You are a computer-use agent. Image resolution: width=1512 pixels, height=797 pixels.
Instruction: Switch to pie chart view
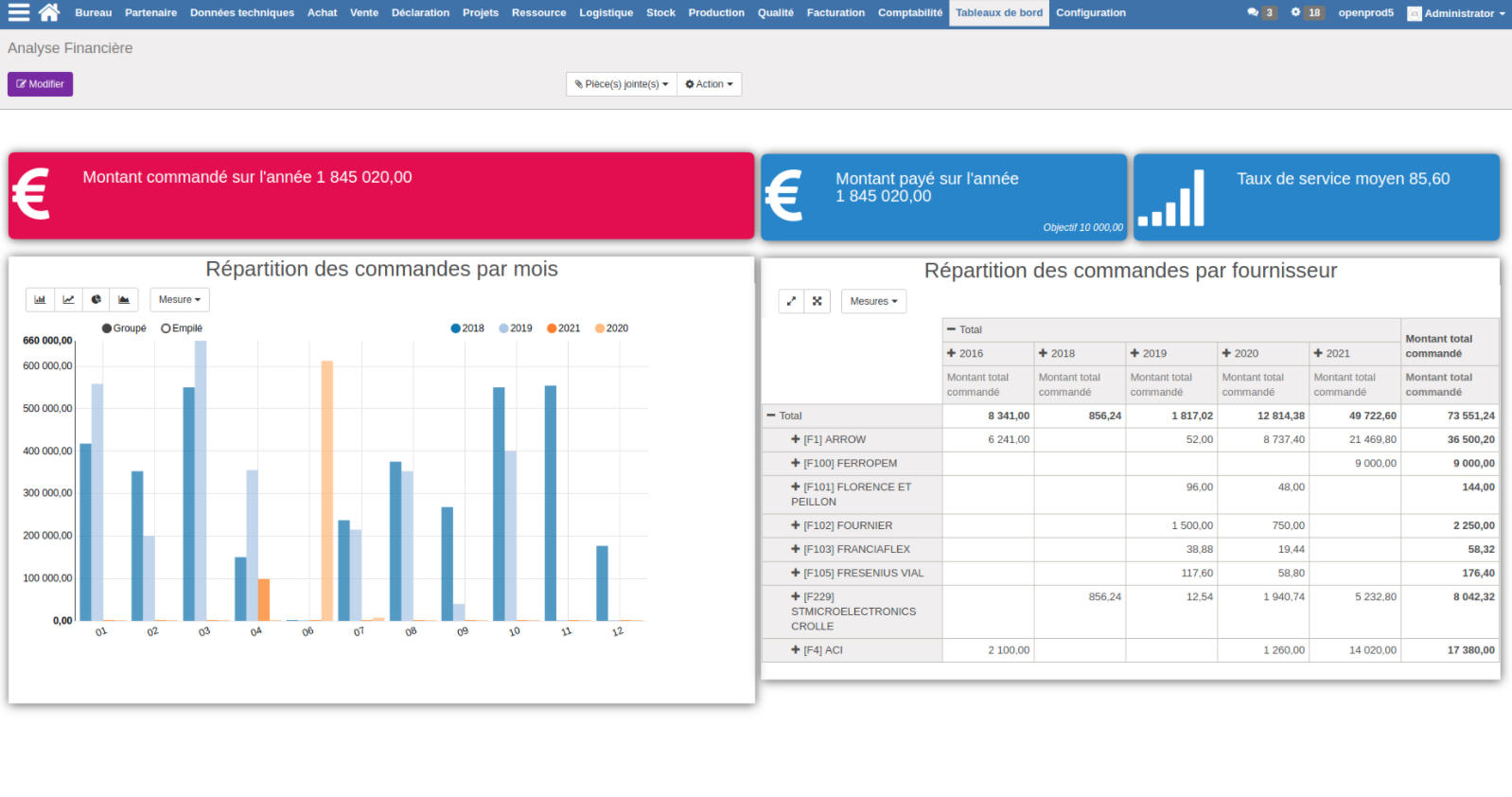[x=96, y=299]
